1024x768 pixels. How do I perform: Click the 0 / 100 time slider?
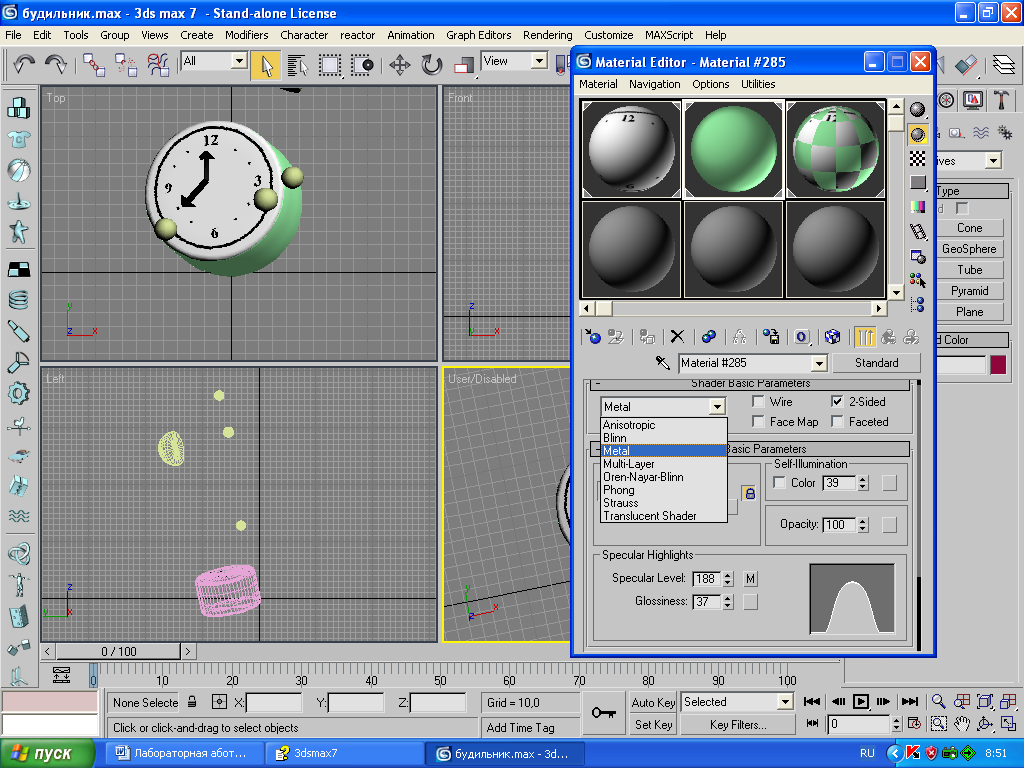coord(118,652)
